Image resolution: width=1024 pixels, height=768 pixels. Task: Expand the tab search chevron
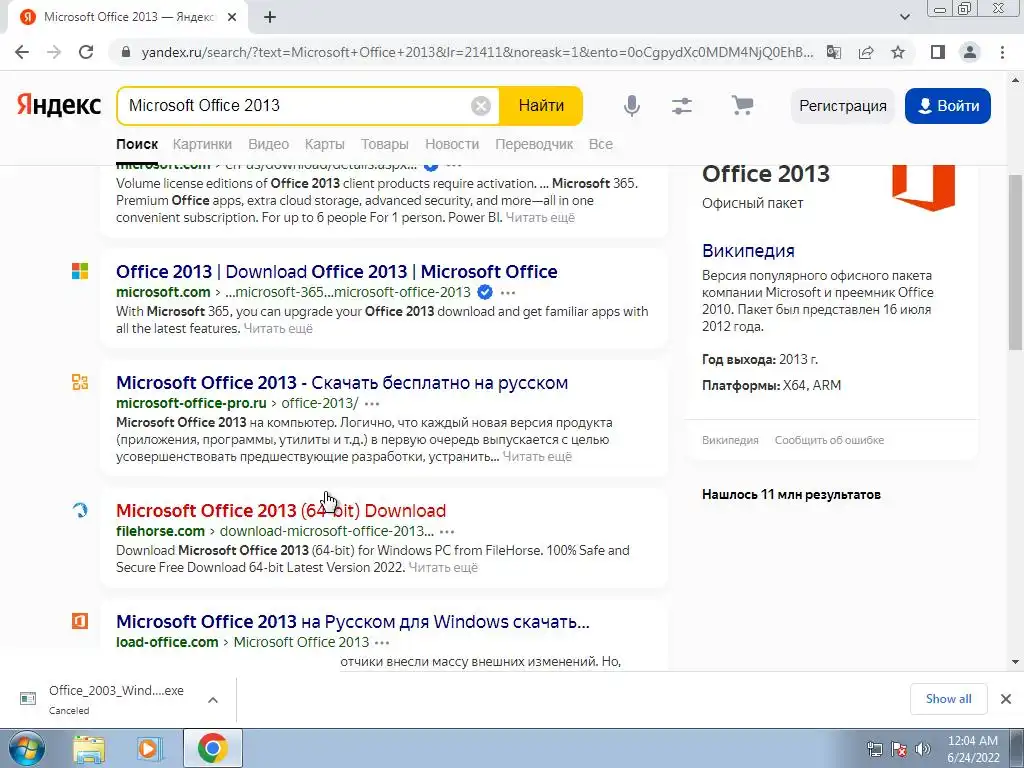[904, 17]
